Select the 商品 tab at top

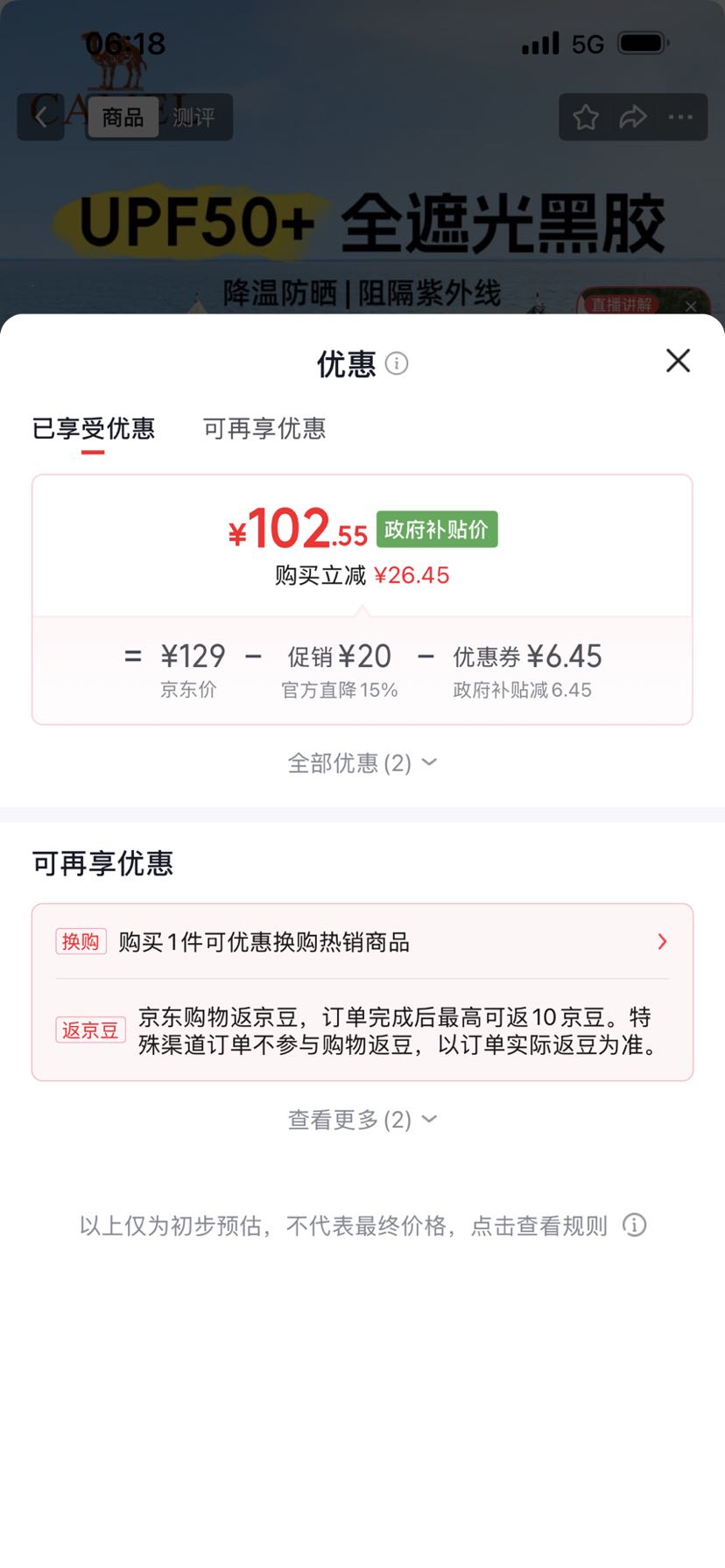[123, 117]
